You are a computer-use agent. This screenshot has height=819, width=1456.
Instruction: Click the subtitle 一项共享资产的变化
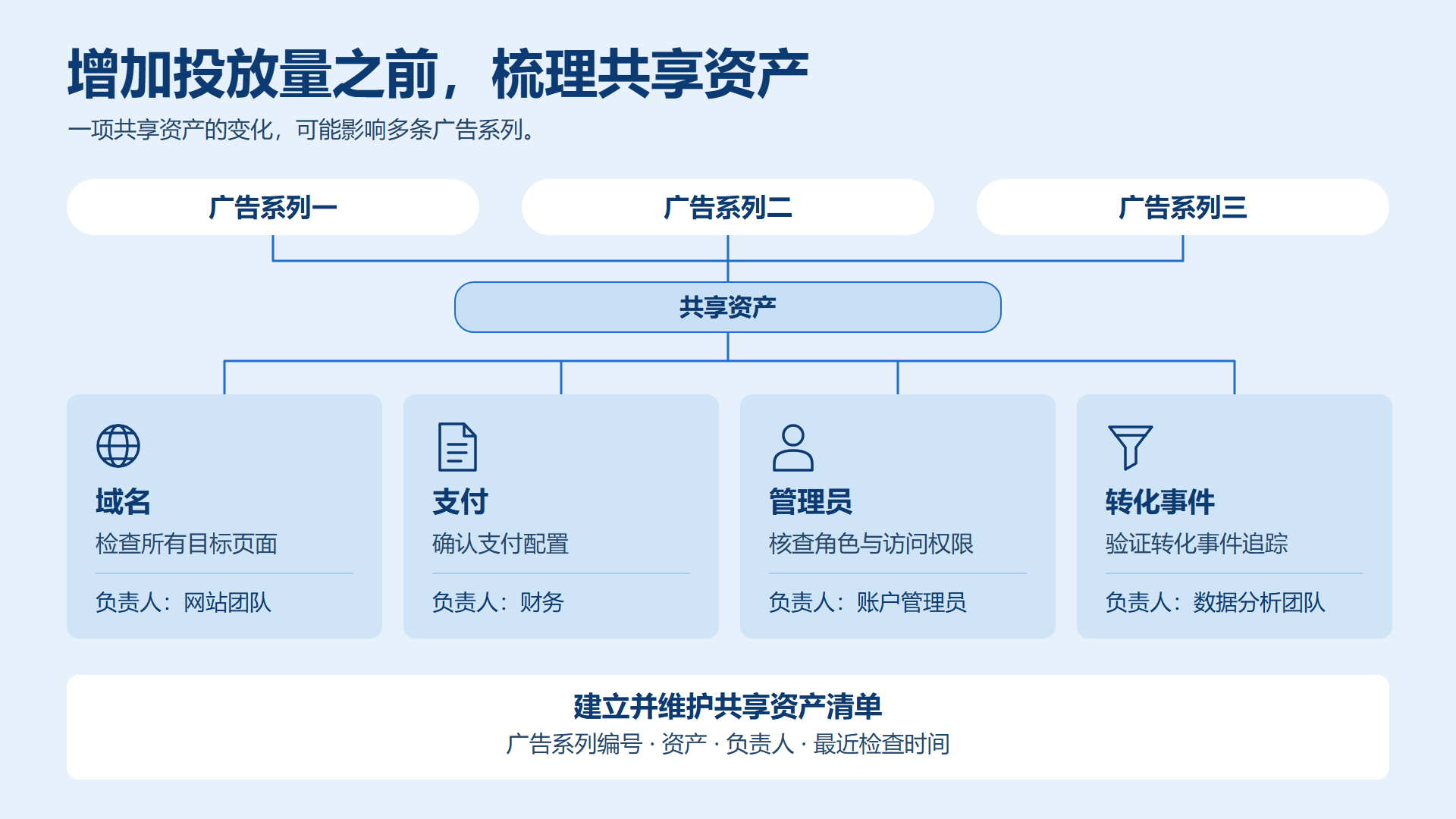(171, 130)
